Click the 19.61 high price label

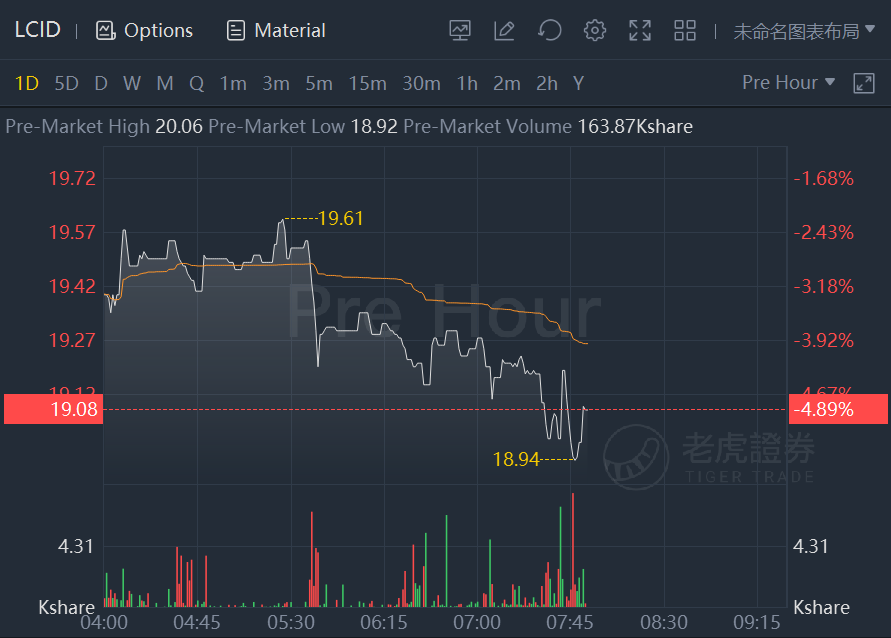pos(340,218)
